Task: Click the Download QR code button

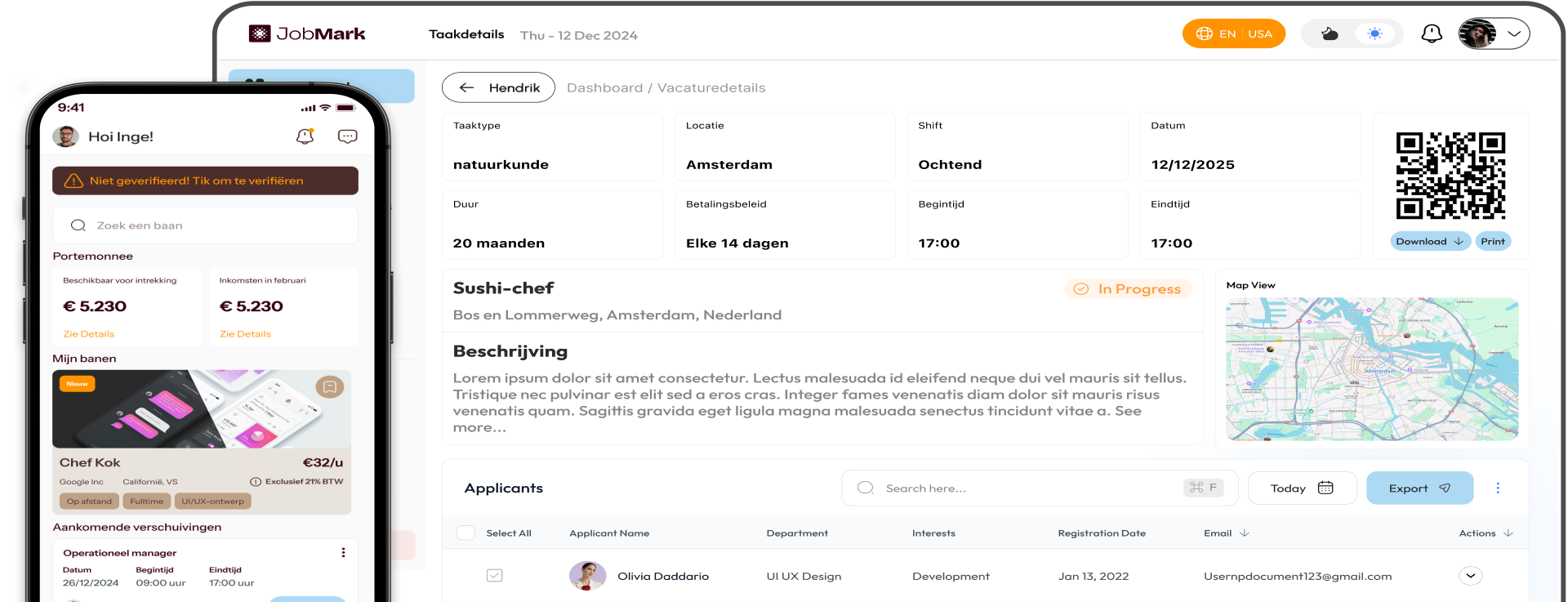Action: pos(1429,241)
